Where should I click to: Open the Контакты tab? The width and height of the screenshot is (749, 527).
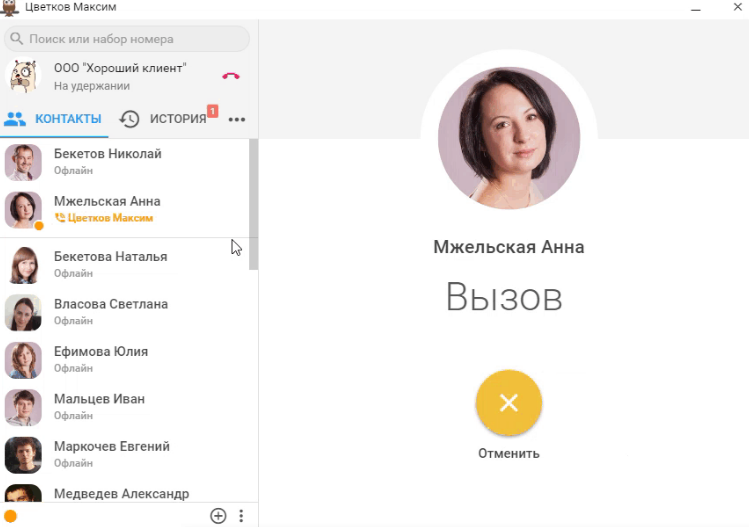tap(54, 118)
